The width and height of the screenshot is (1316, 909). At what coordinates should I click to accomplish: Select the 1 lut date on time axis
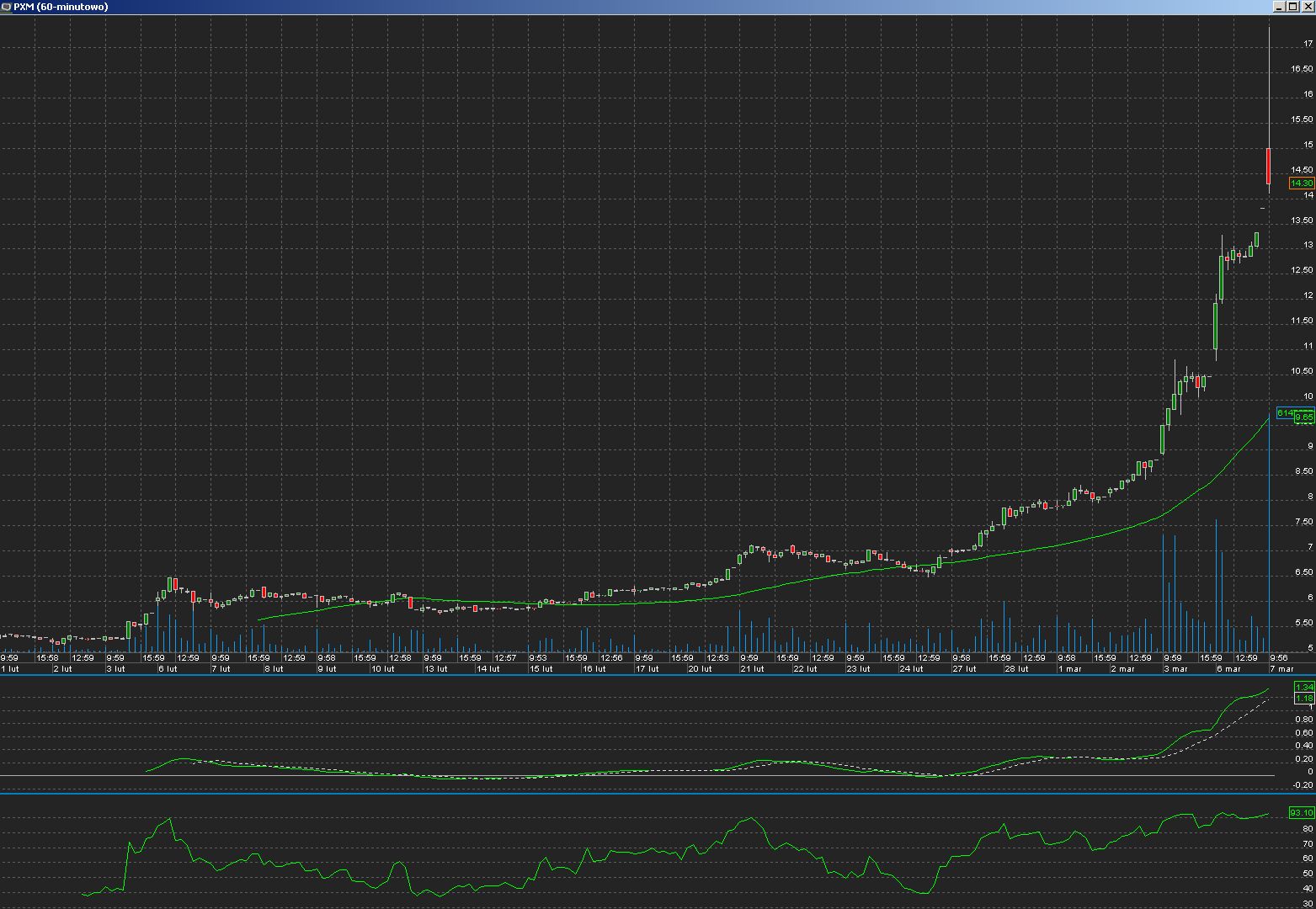pos(11,669)
